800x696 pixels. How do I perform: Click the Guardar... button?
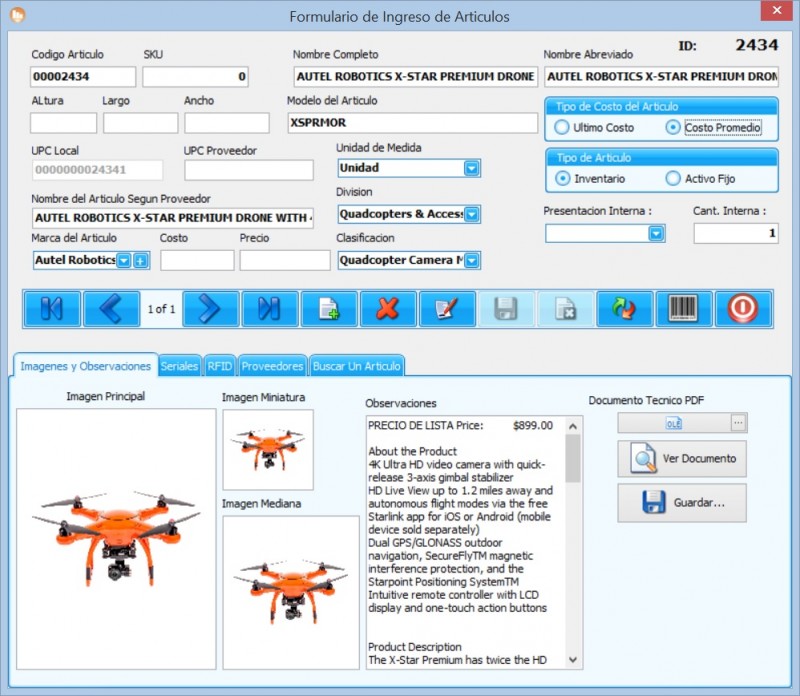[682, 503]
